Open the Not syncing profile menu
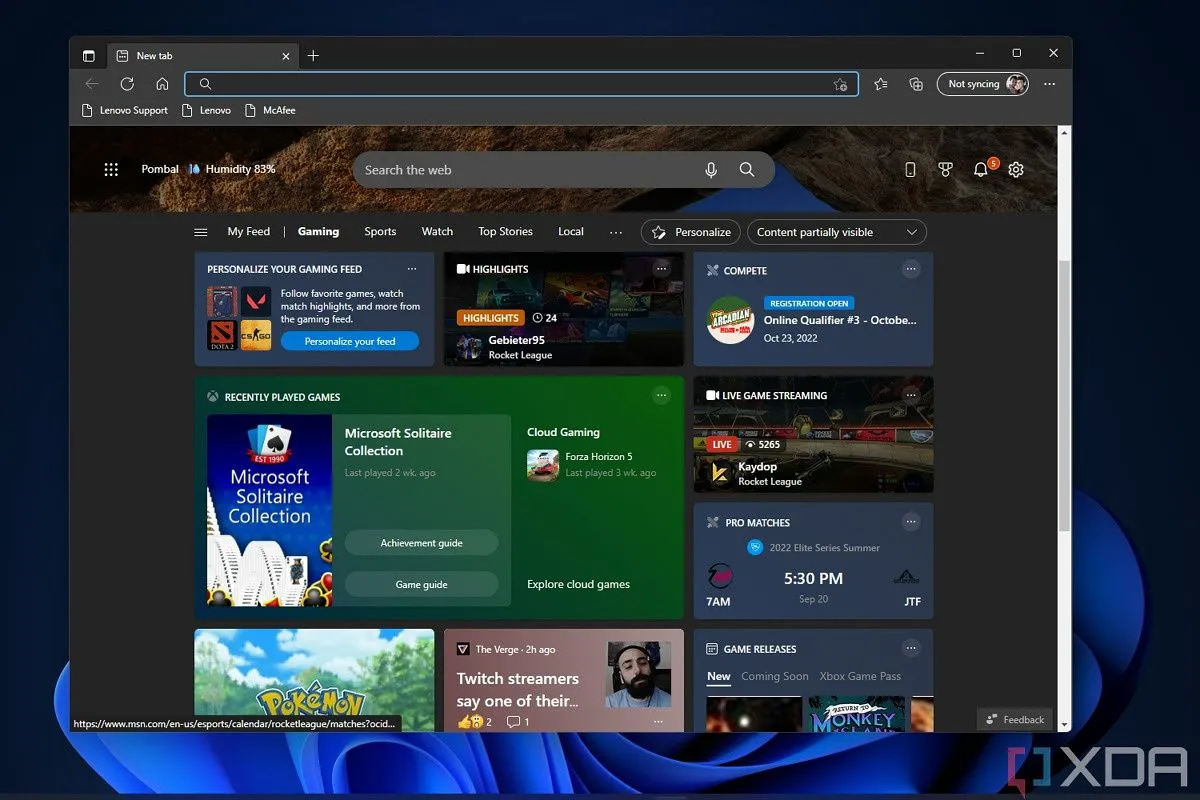The image size is (1200, 800). [983, 84]
